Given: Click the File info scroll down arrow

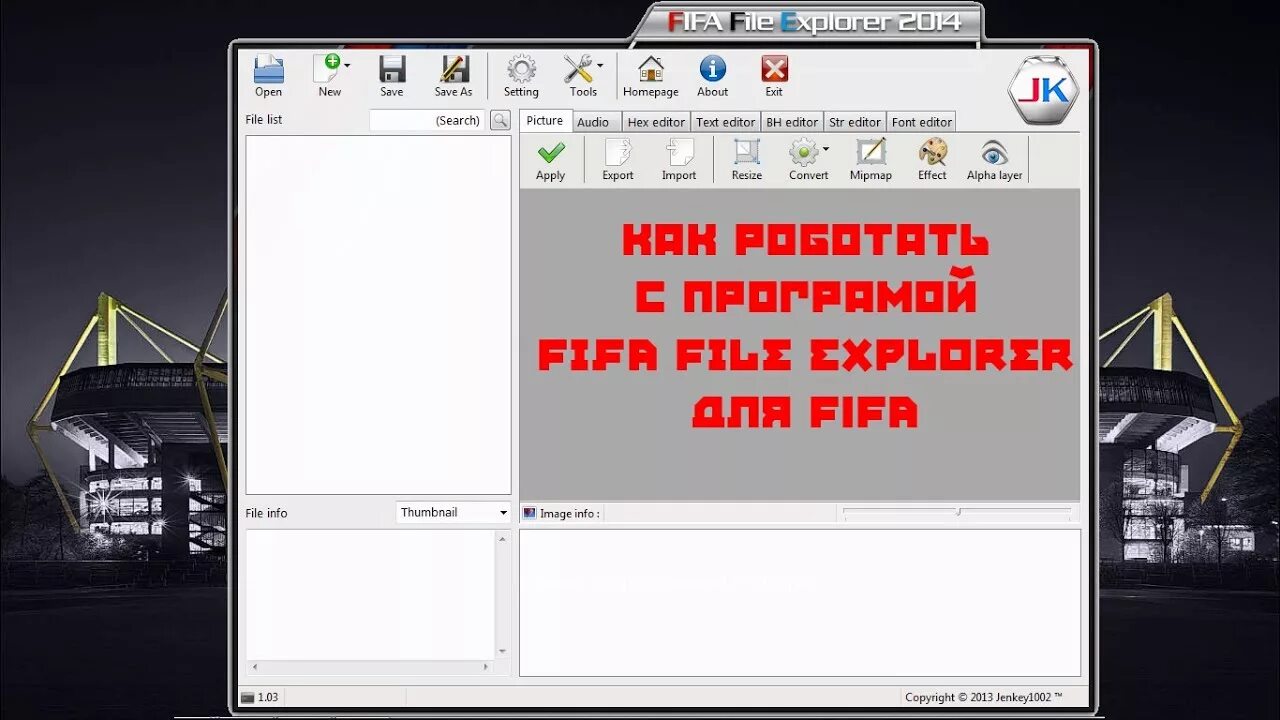Looking at the screenshot, I should coord(502,651).
